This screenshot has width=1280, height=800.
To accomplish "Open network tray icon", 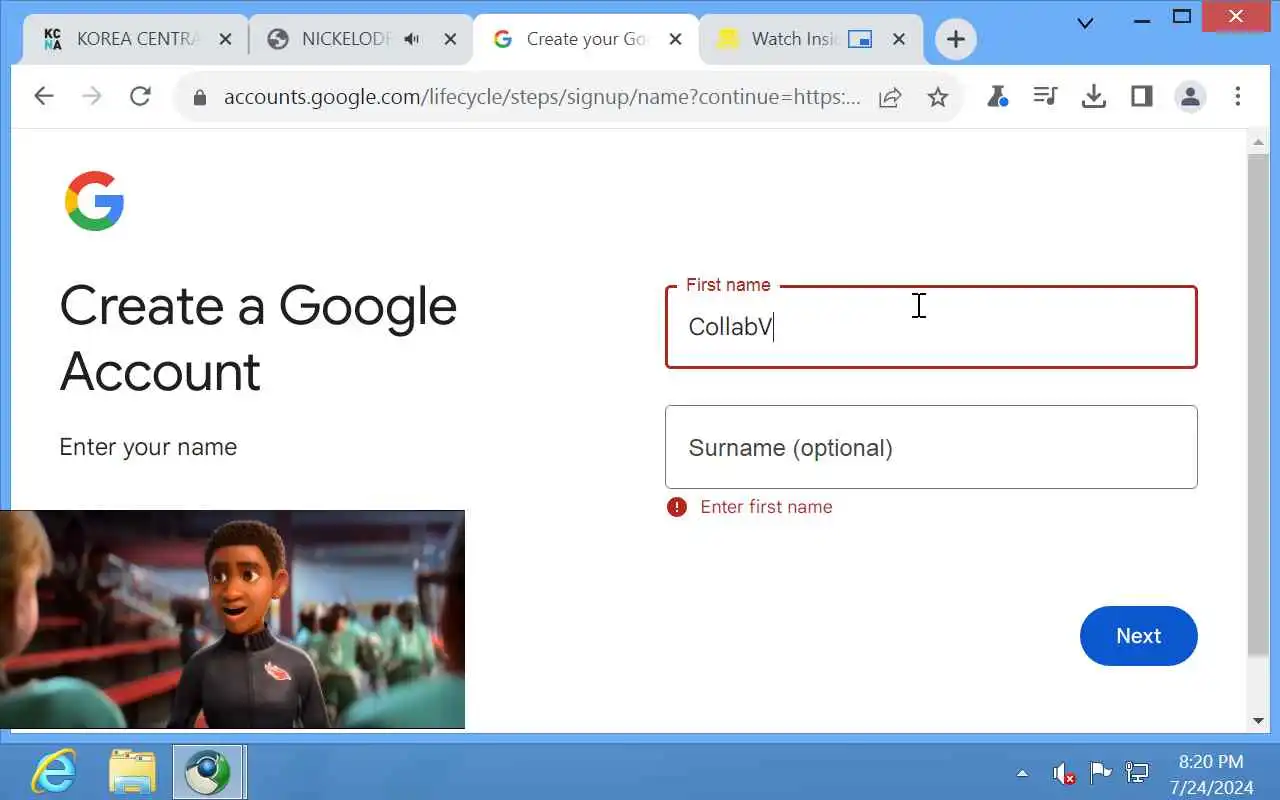I will 1136,772.
